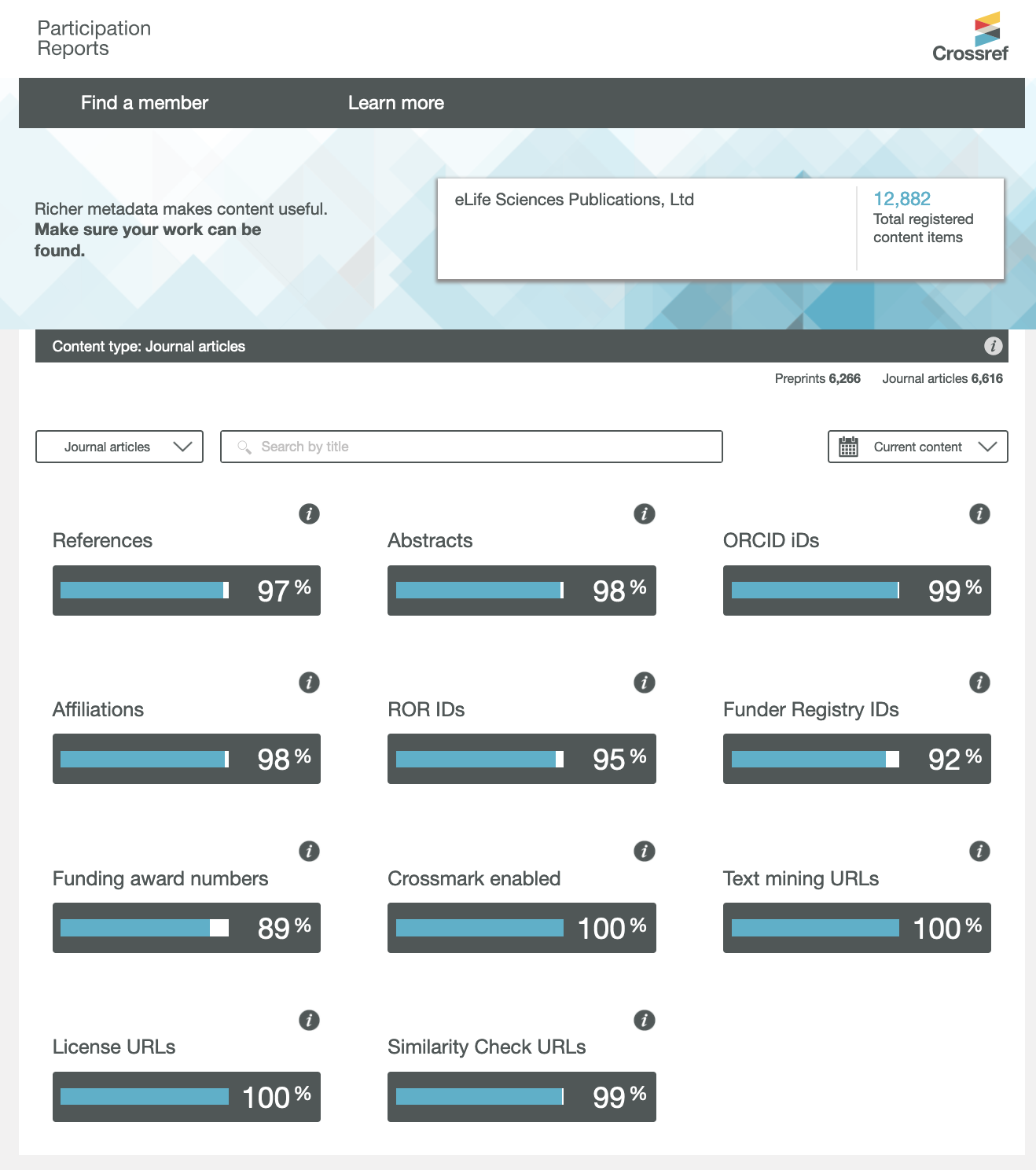Viewport: 1036px width, 1170px height.
Task: Click the ORCID iDs heading
Action: point(771,541)
